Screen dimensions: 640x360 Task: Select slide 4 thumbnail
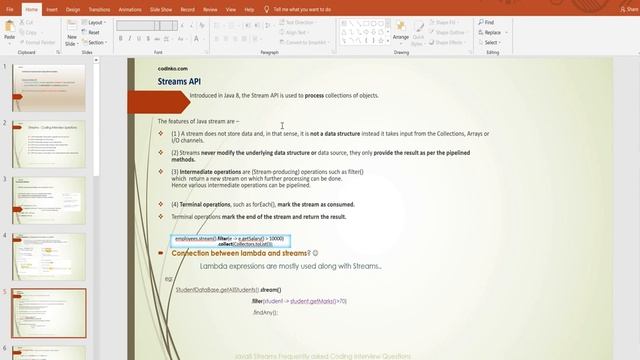coord(49,257)
